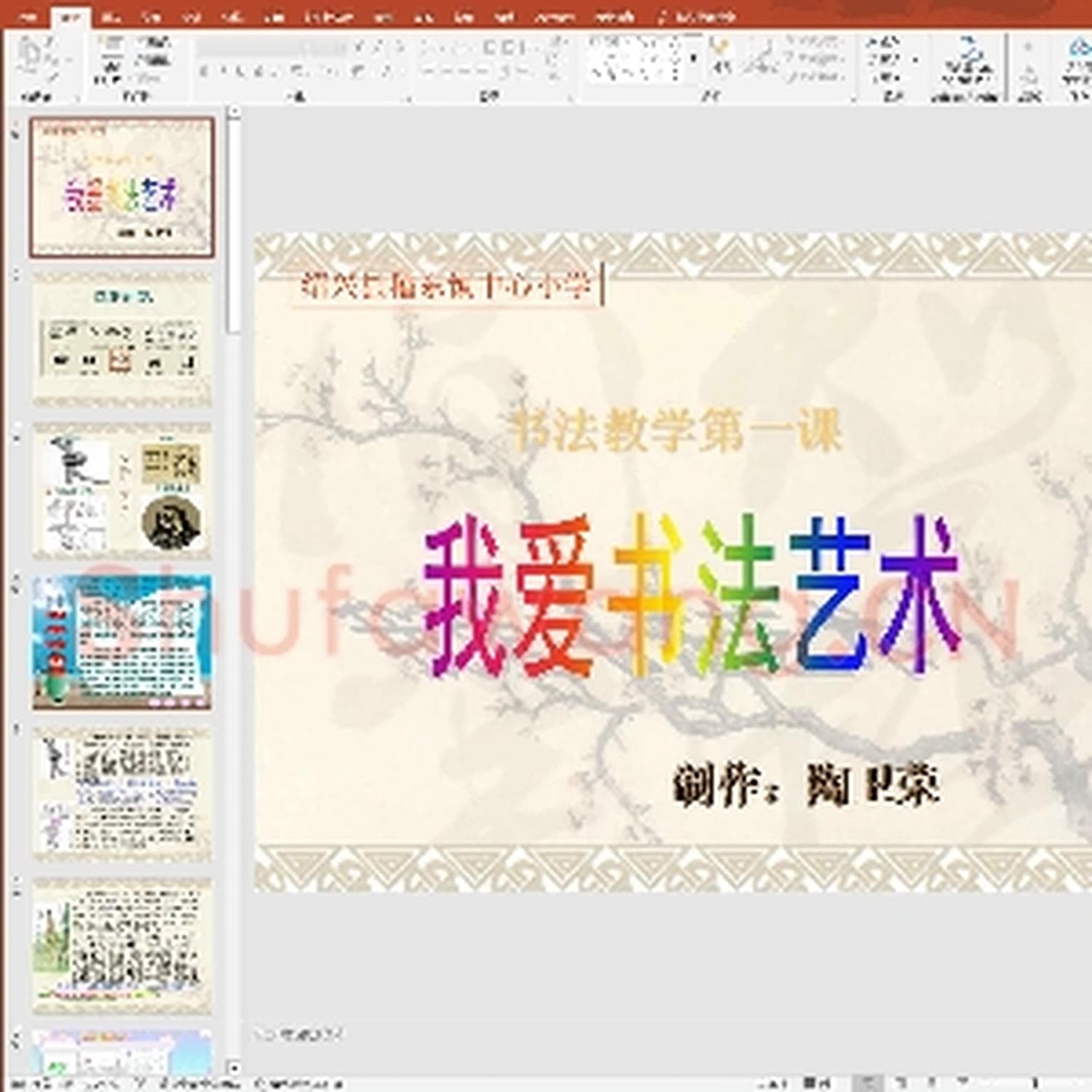Toggle Bold formatting

pos(205,71)
